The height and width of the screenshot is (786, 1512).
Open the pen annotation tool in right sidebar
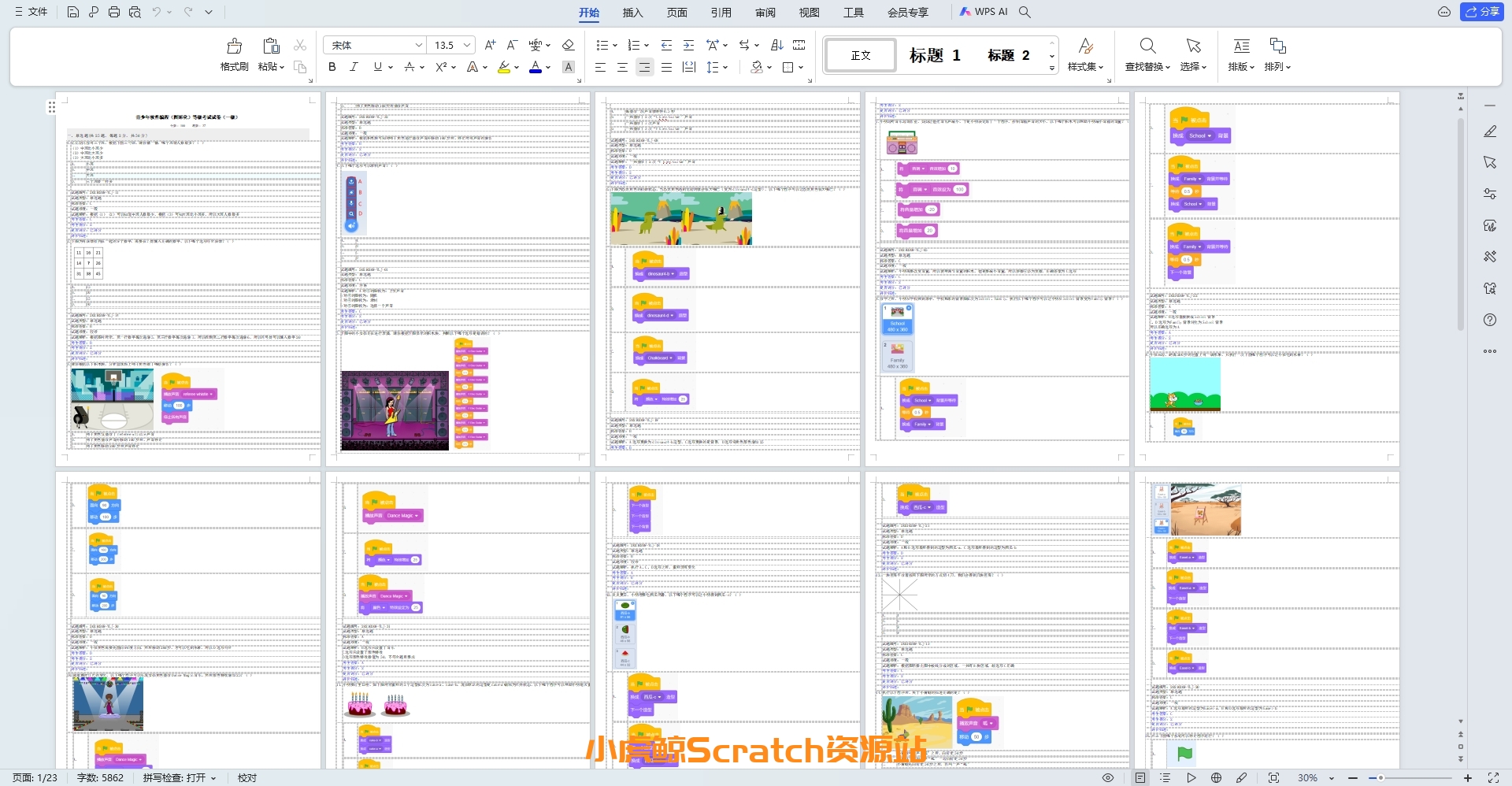[x=1490, y=132]
